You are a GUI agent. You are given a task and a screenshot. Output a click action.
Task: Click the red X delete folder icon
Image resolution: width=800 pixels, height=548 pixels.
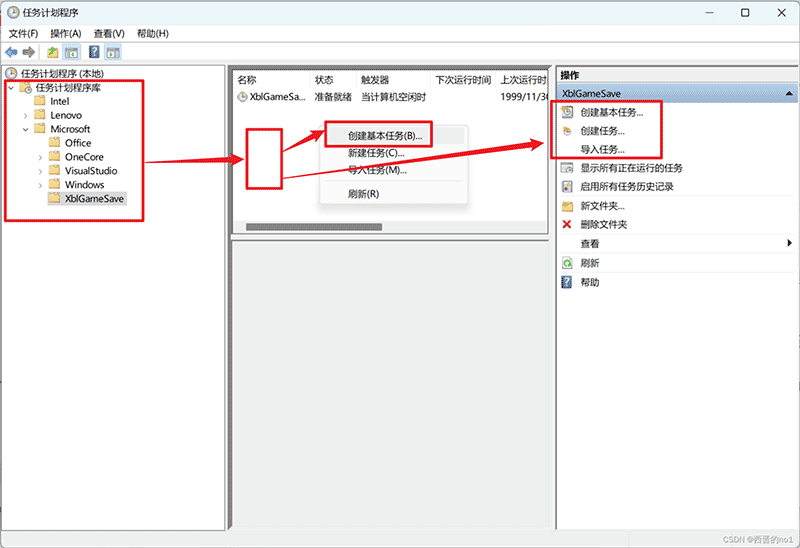click(567, 225)
